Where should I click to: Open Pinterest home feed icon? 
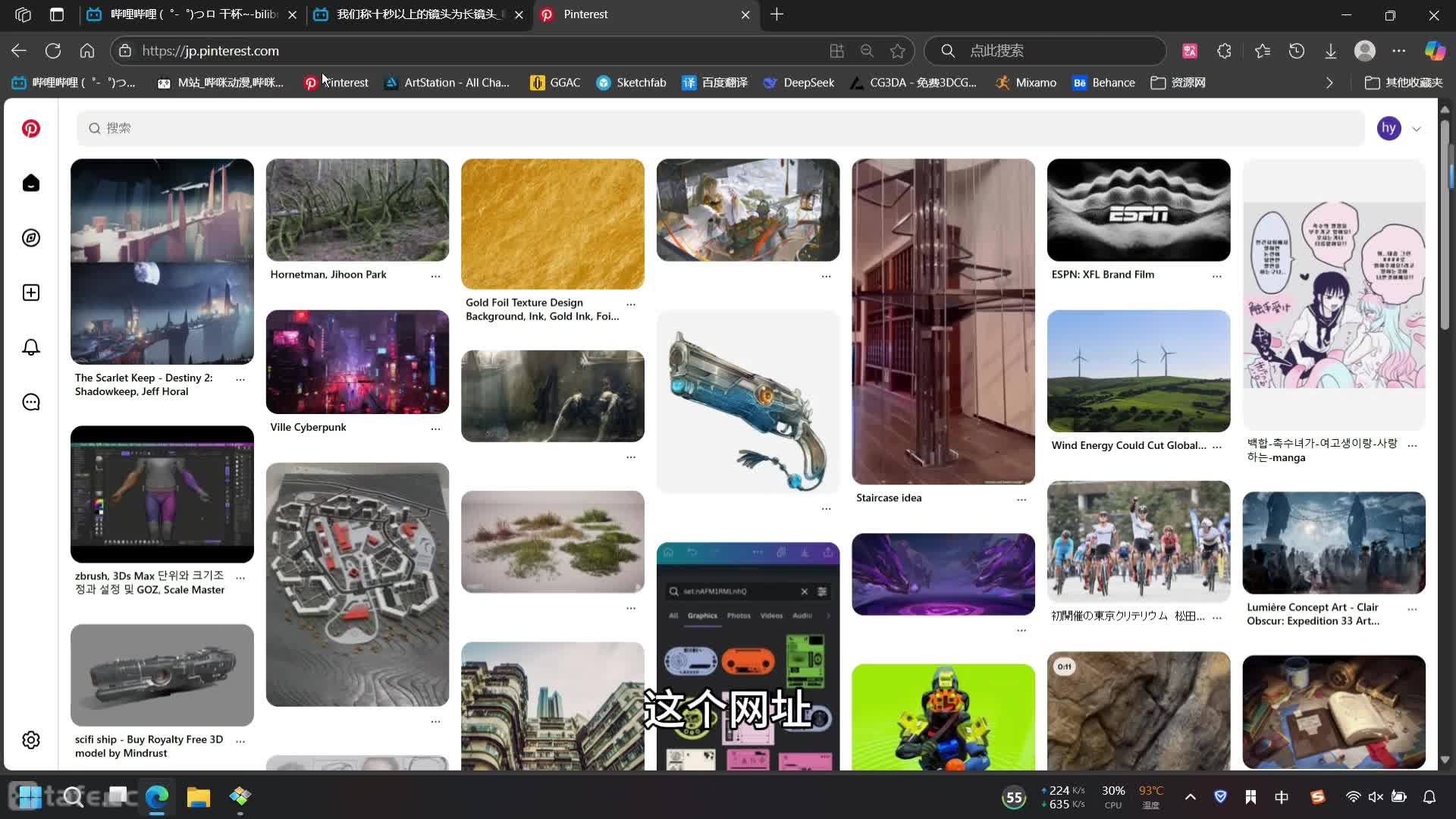[x=31, y=184]
